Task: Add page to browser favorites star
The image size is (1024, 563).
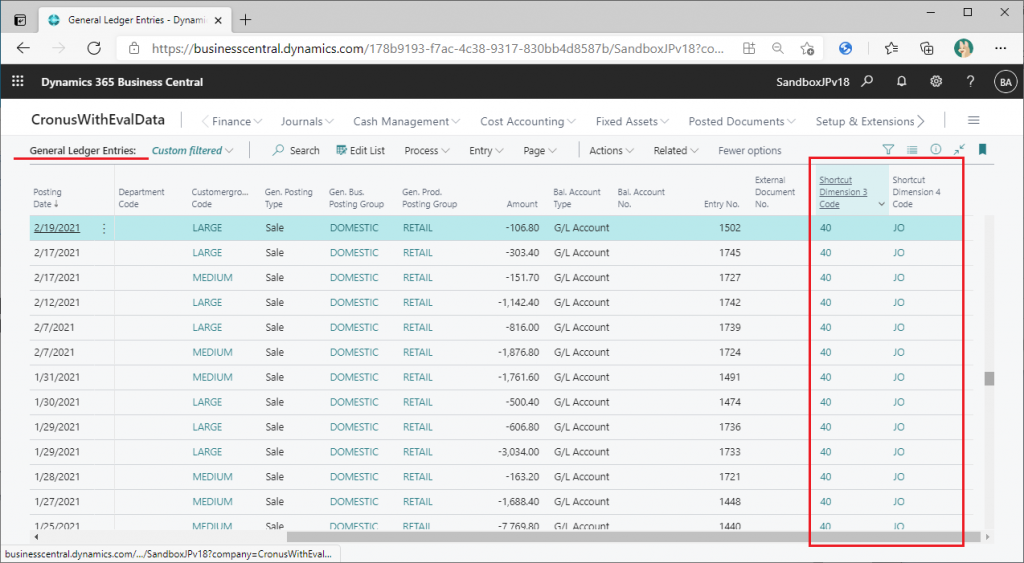Action: point(807,48)
